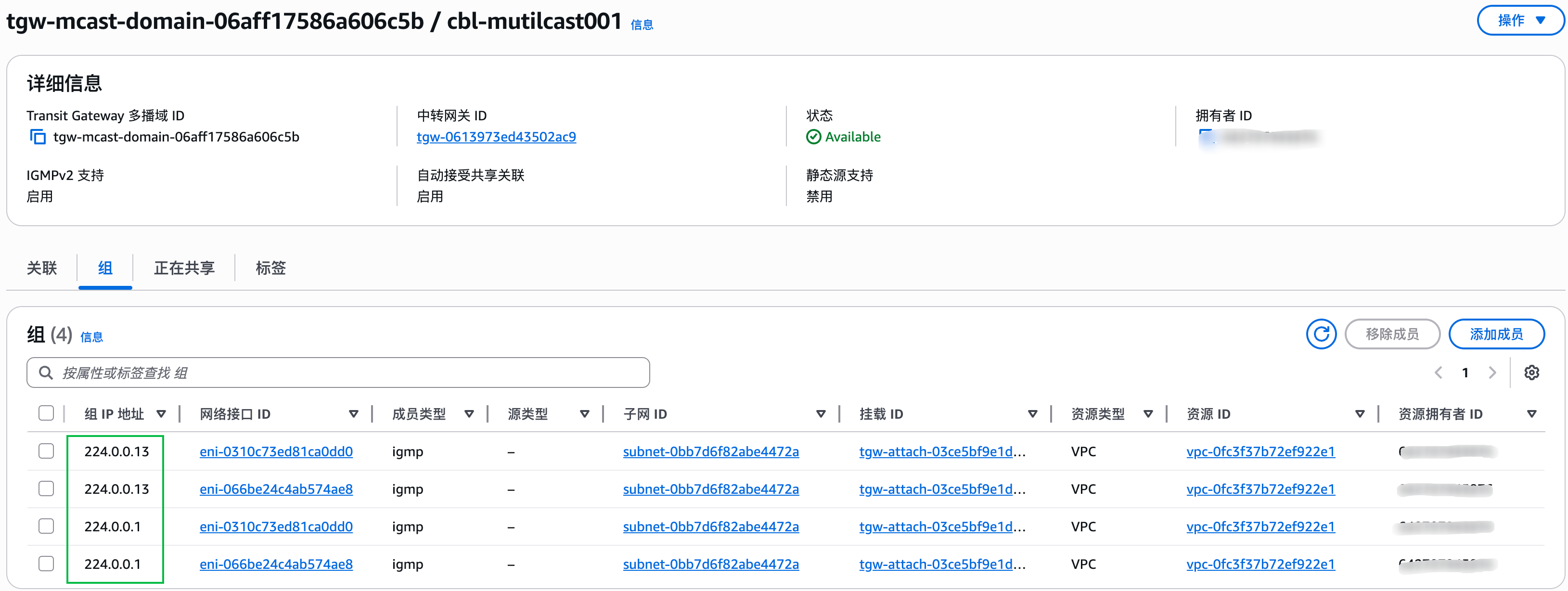This screenshot has height=591, width=1568.
Task: Sort by 挂载 ID column arrow
Action: [1032, 414]
